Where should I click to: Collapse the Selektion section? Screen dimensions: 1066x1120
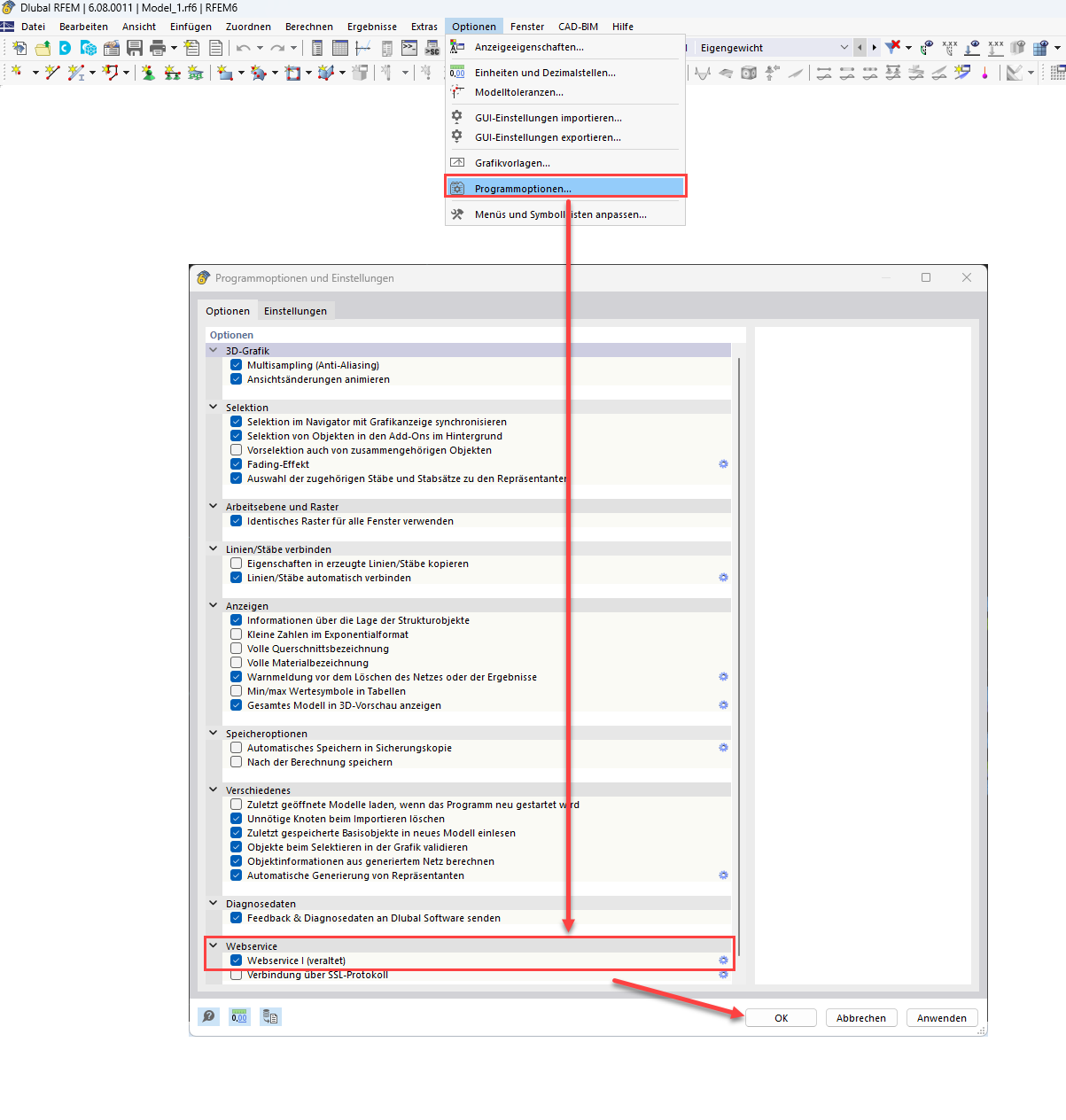214,408
